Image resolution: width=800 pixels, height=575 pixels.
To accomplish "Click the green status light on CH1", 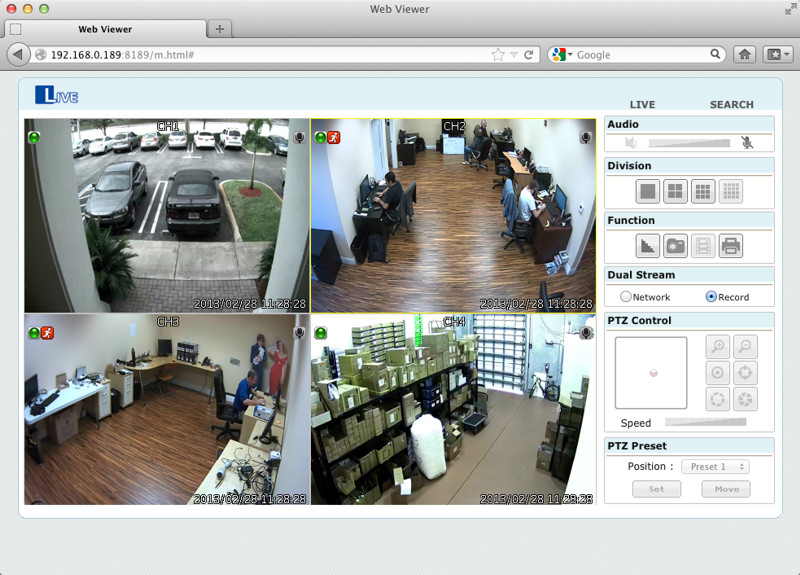I will (x=34, y=137).
